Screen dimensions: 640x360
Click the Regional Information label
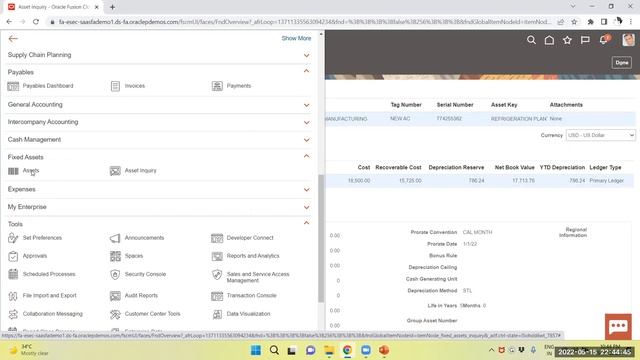coord(573,232)
